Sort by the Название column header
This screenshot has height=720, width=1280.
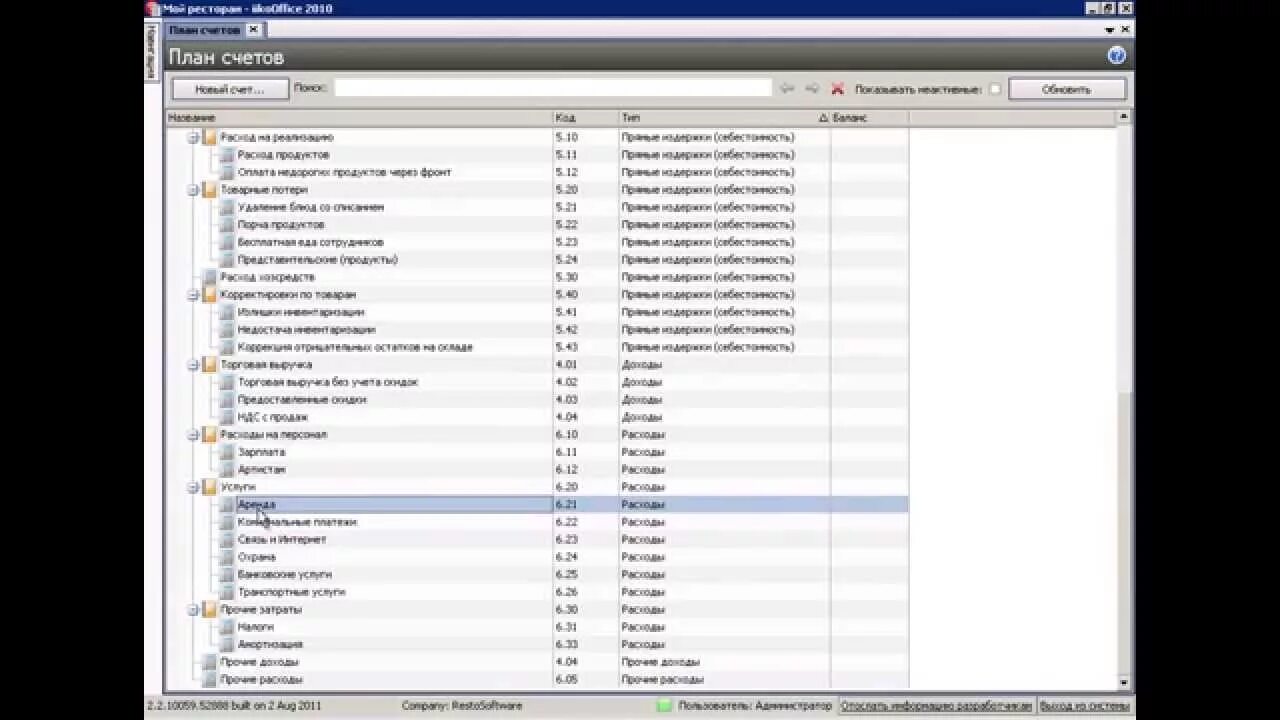click(x=359, y=118)
